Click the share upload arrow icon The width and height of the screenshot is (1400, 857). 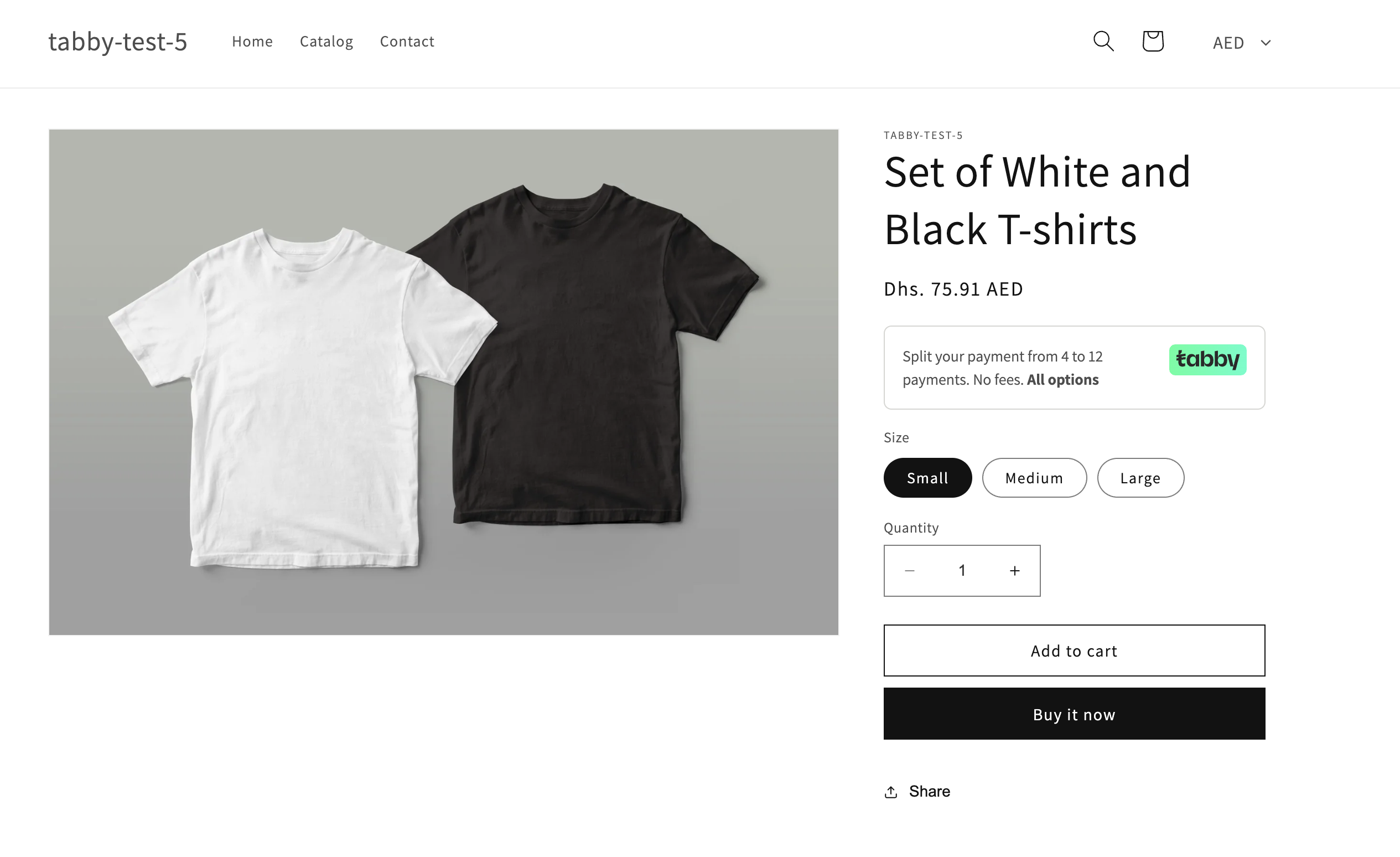pos(891,792)
